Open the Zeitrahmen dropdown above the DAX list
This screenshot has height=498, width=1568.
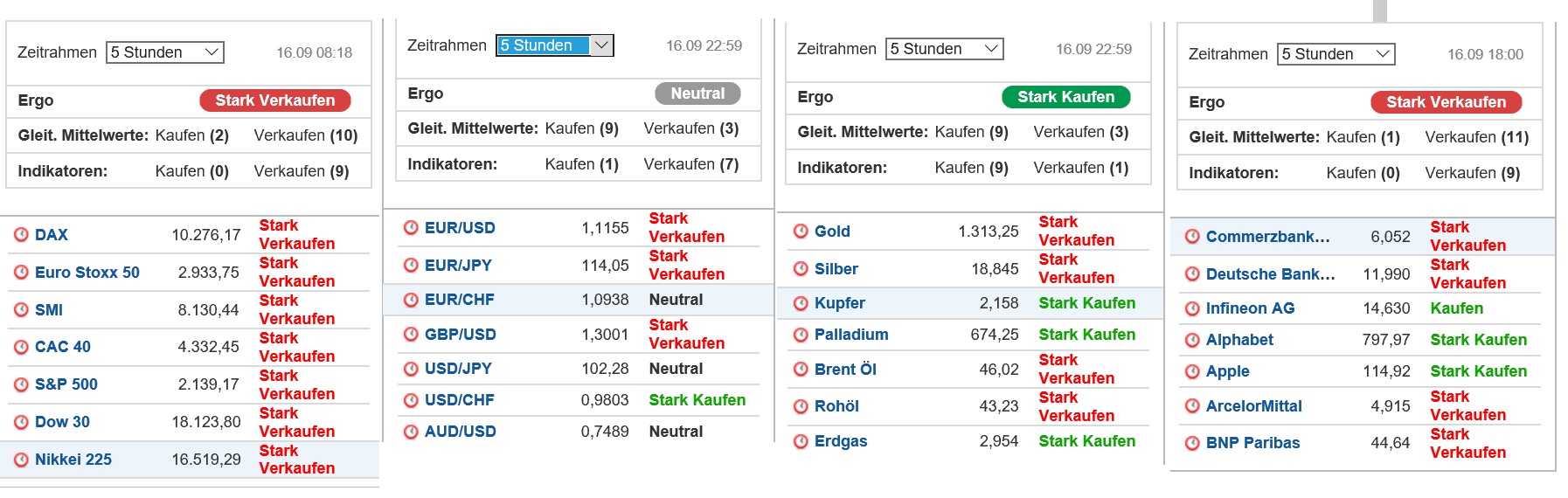[165, 52]
